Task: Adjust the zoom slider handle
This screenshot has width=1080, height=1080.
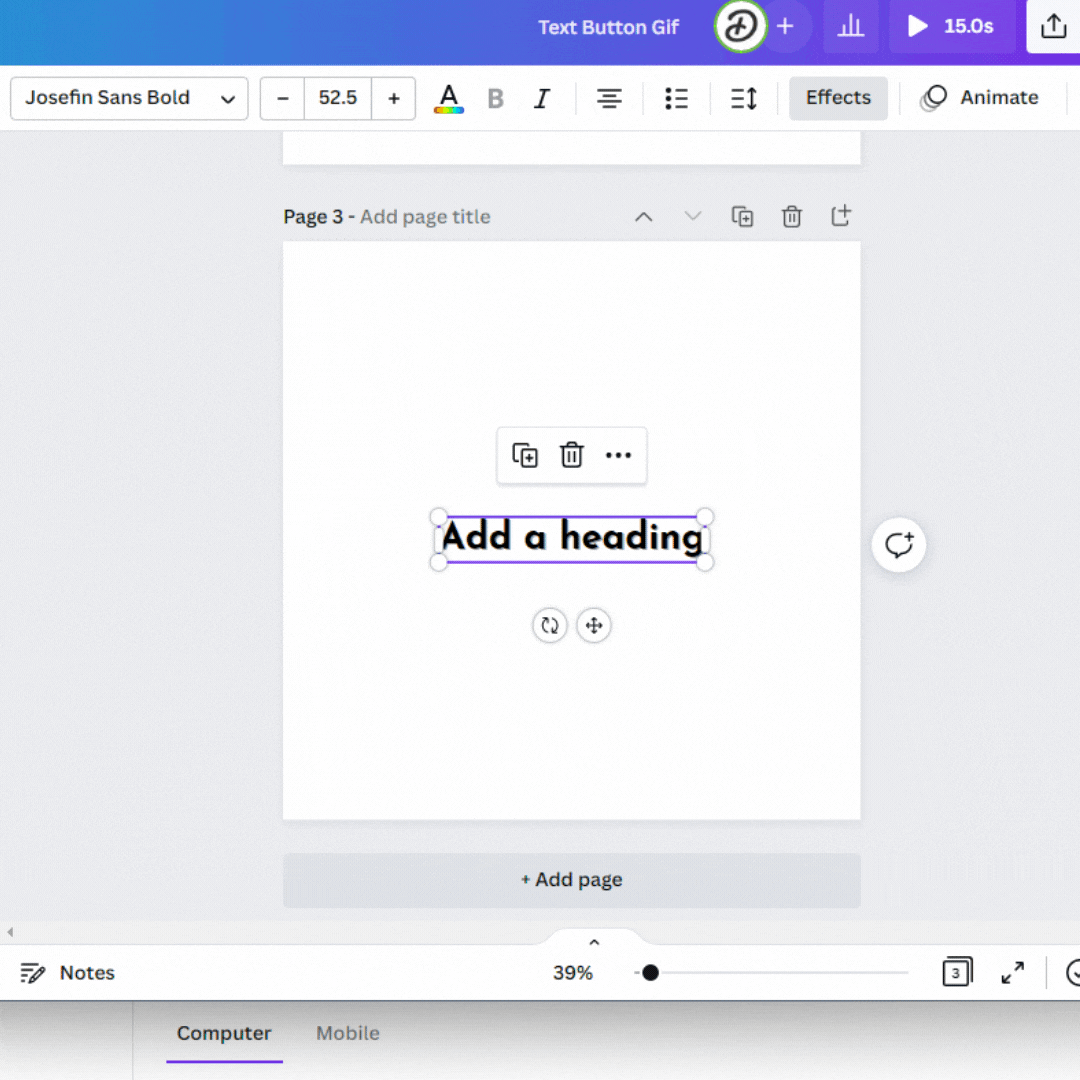Action: tap(650, 973)
